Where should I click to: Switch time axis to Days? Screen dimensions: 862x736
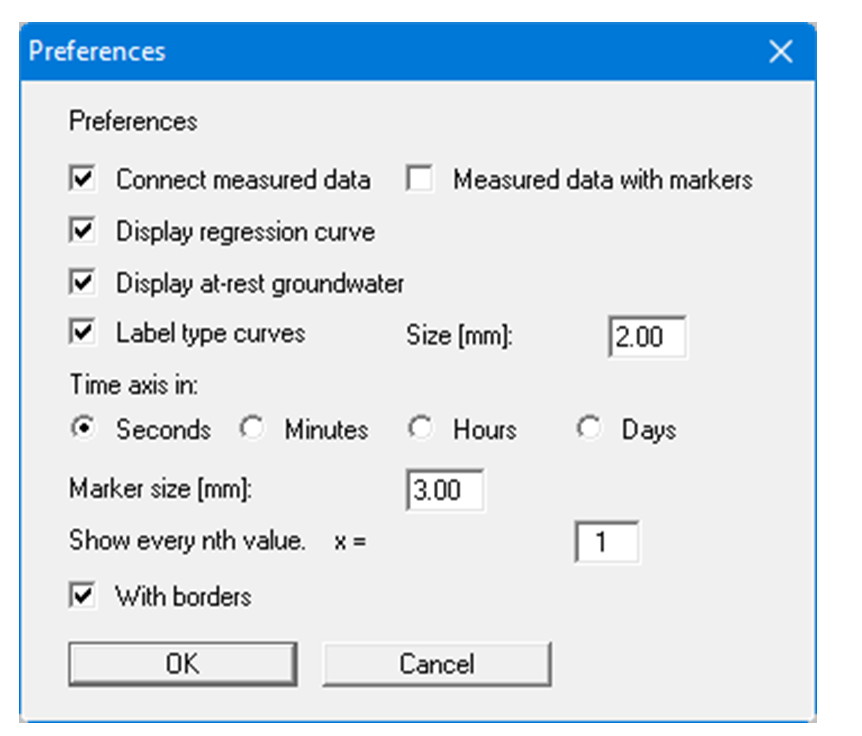click(589, 430)
